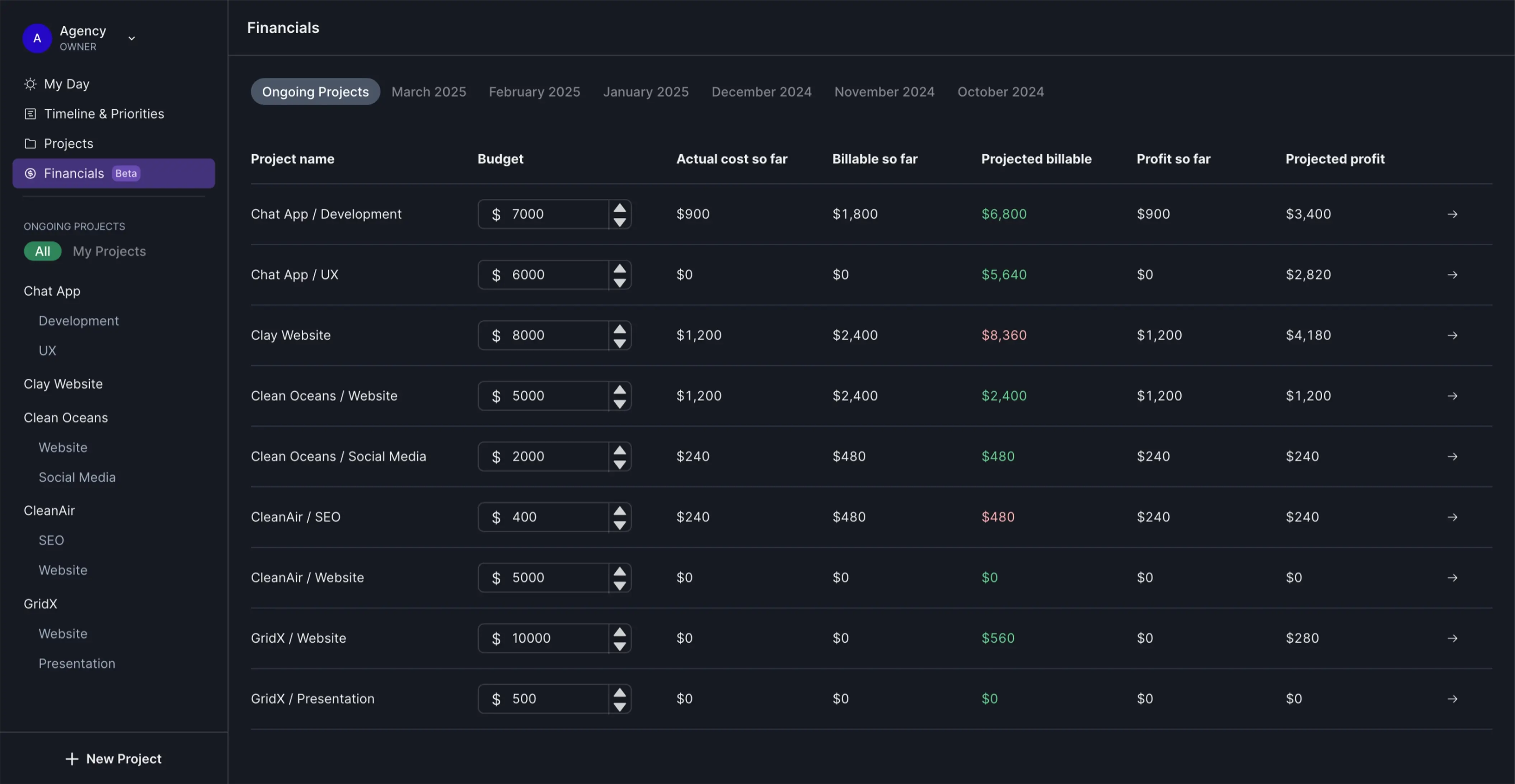Click the Agency avatar circle

click(37, 38)
